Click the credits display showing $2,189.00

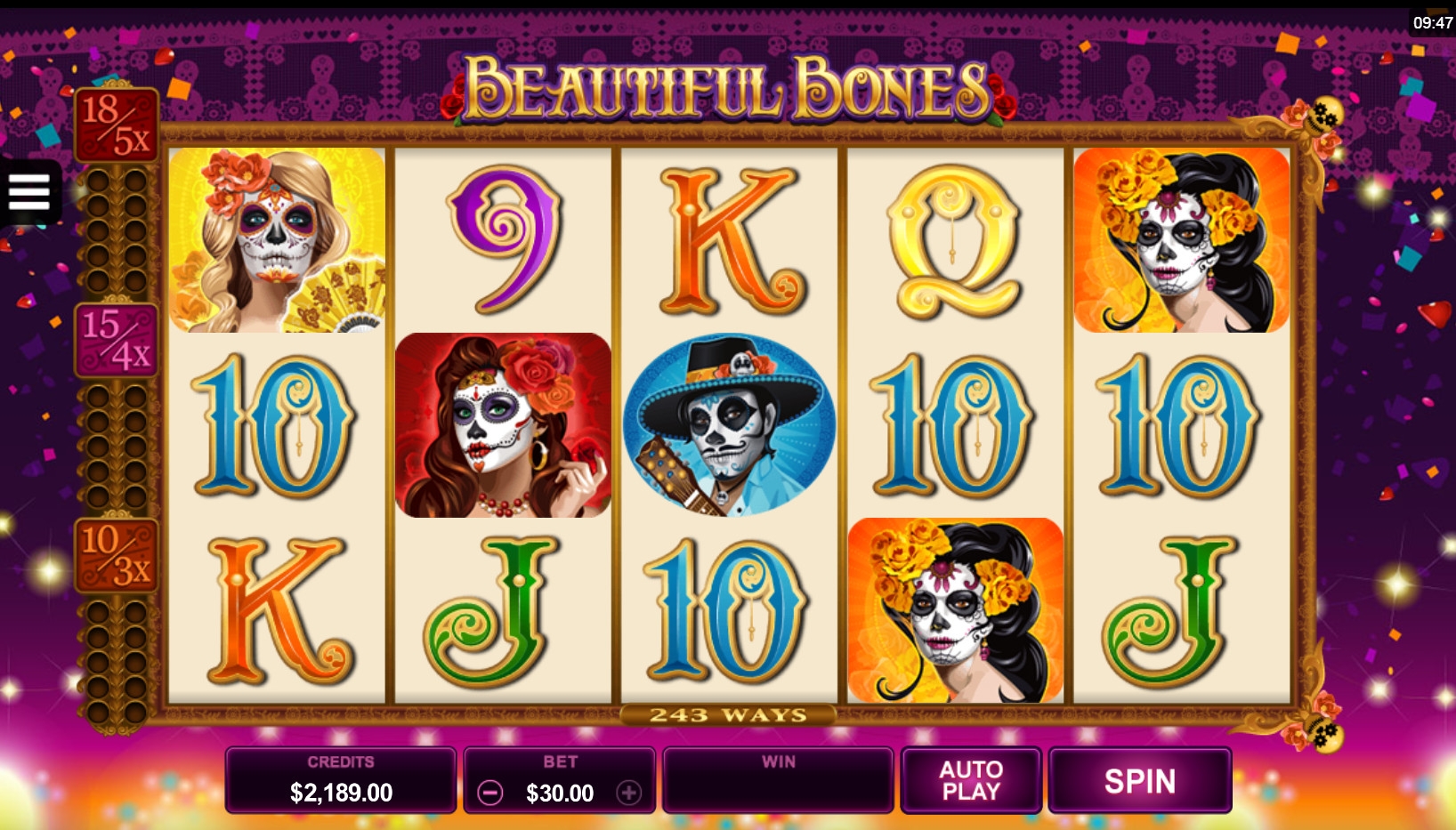pyautogui.click(x=341, y=781)
